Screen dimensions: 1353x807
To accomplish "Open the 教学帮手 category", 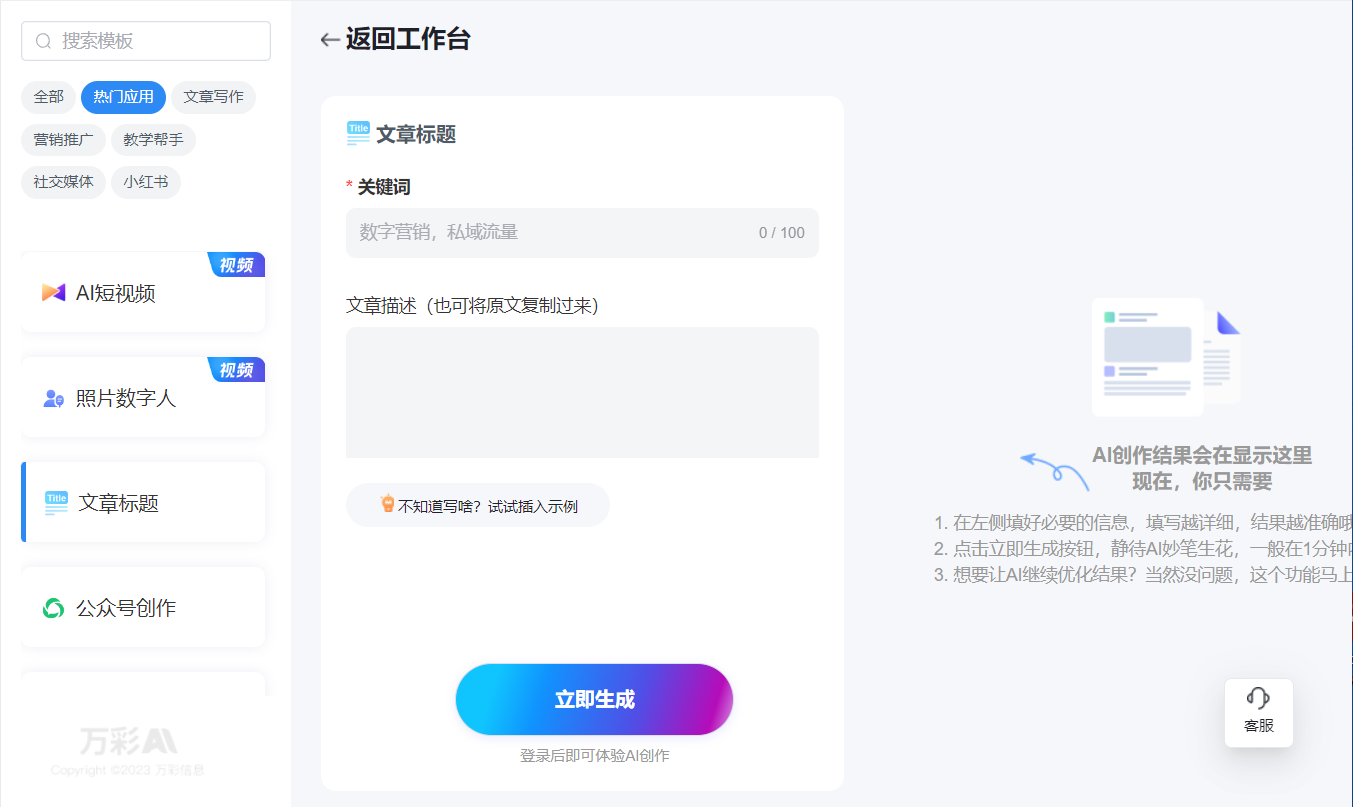I will 153,140.
